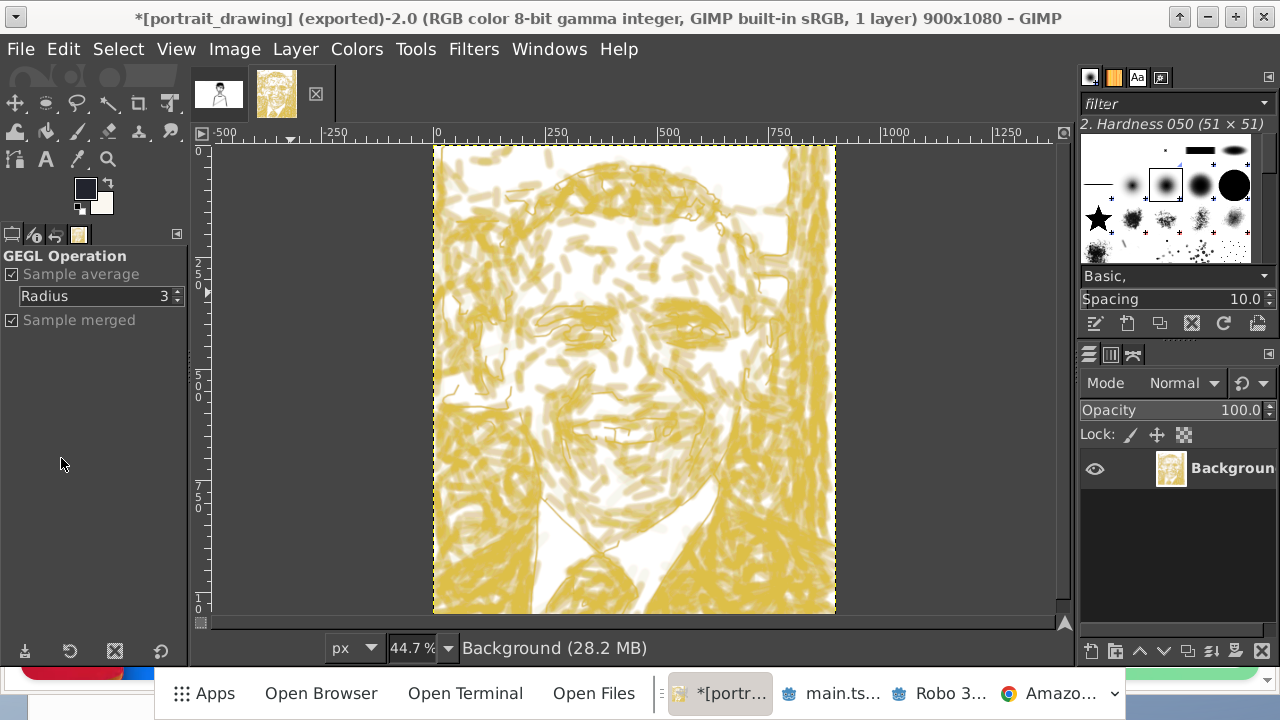1280x720 pixels.
Task: Select the Paintbrush tool
Action: 77,131
